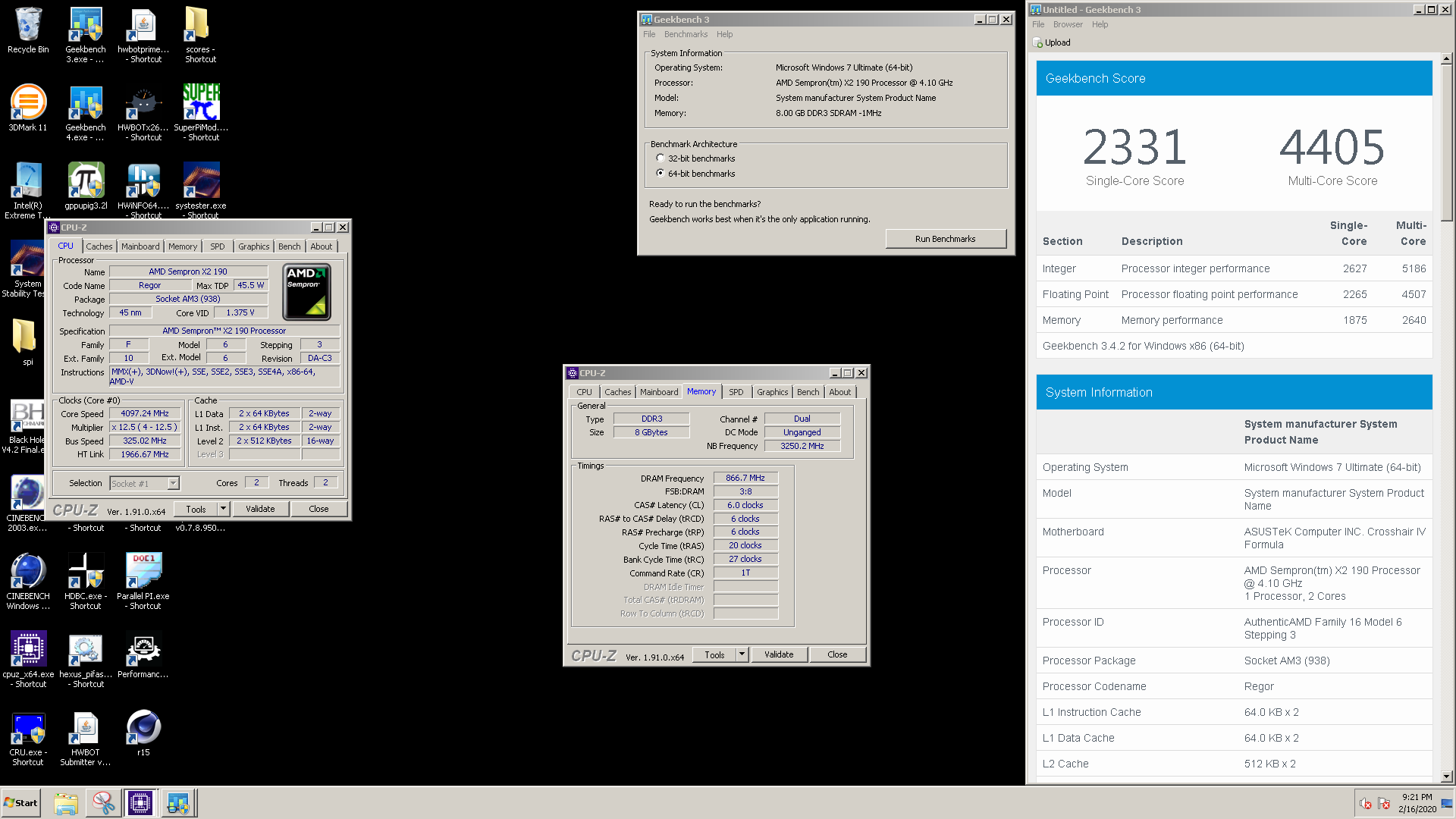
Task: Open the HWBOTx265 shortcut icon
Action: (x=143, y=112)
